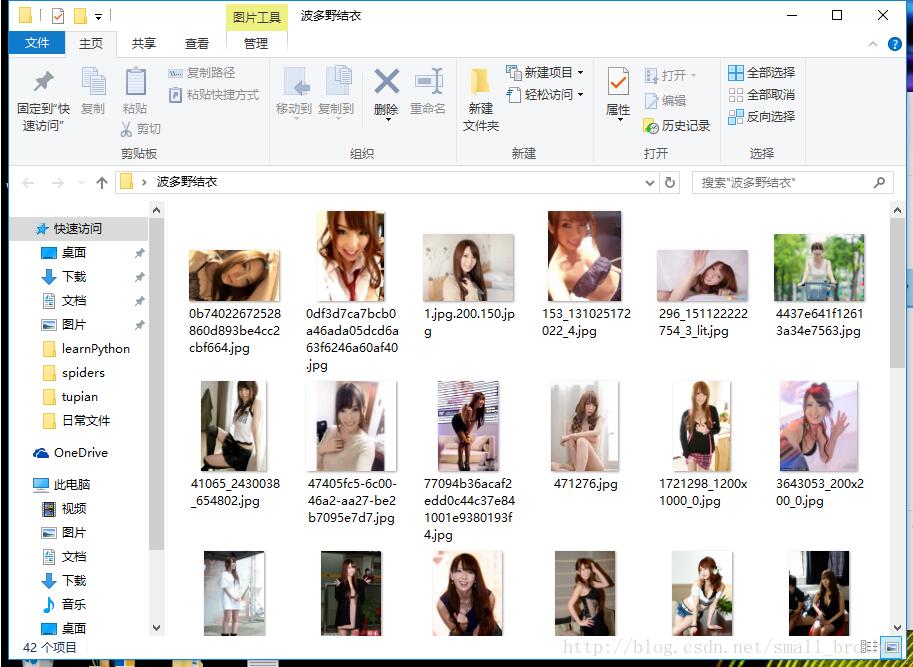The width and height of the screenshot is (913, 667).
Task: Switch to the 共享 (Share) tab
Action: point(144,44)
